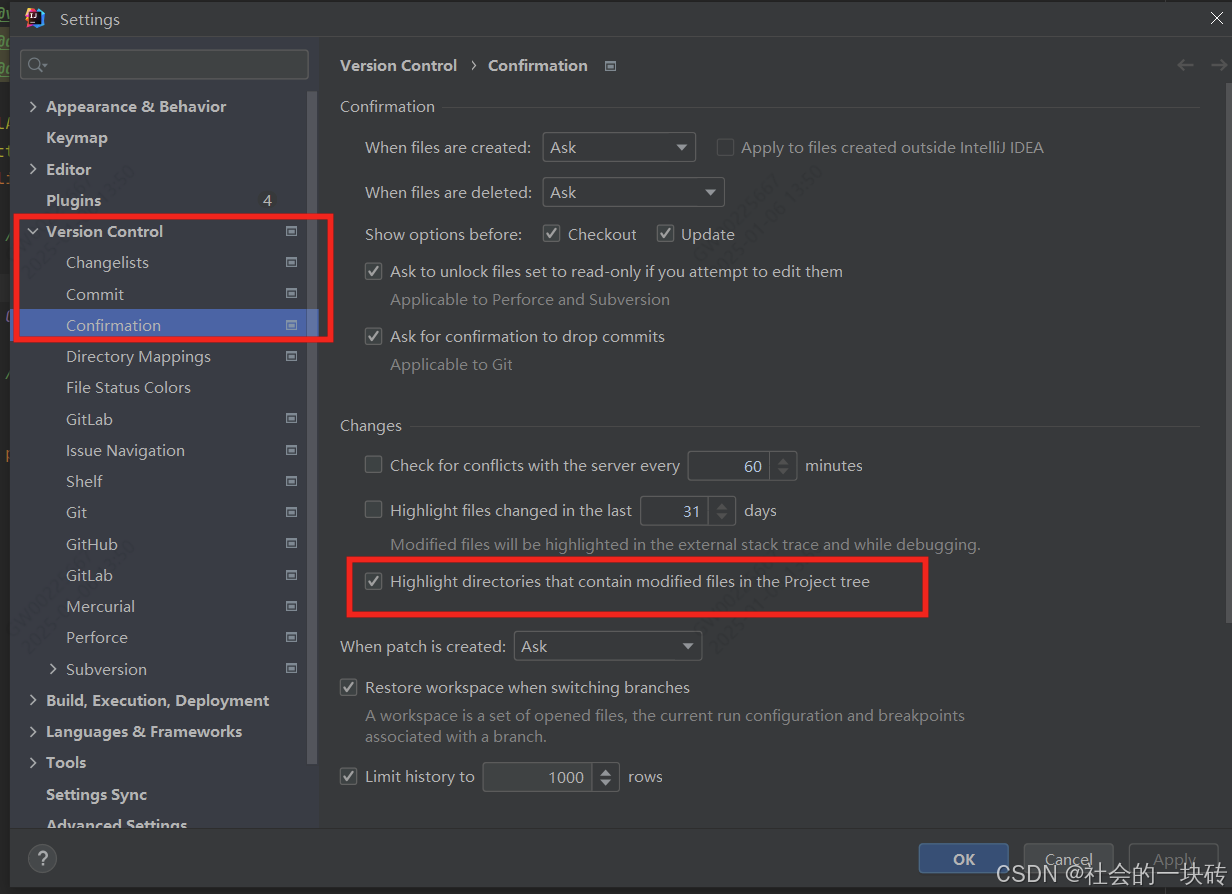The width and height of the screenshot is (1232, 894).
Task: Click the Cancel button
Action: coord(1069,859)
